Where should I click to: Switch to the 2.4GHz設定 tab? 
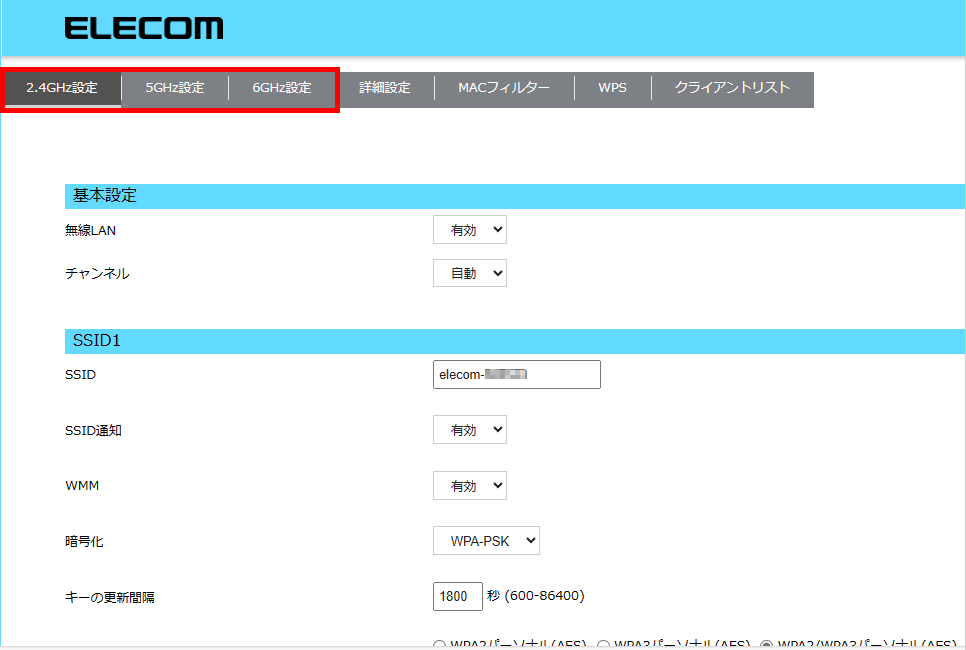(62, 88)
